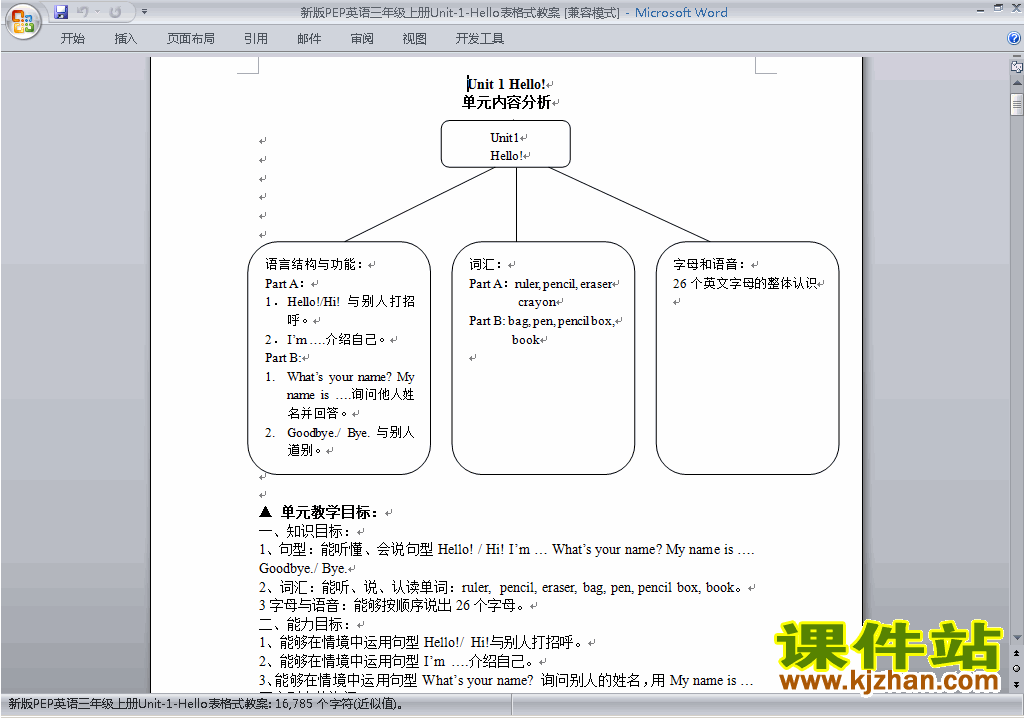Image resolution: width=1024 pixels, height=718 pixels.
Task: Click 词汇 heading in middle box
Action: coord(486,264)
